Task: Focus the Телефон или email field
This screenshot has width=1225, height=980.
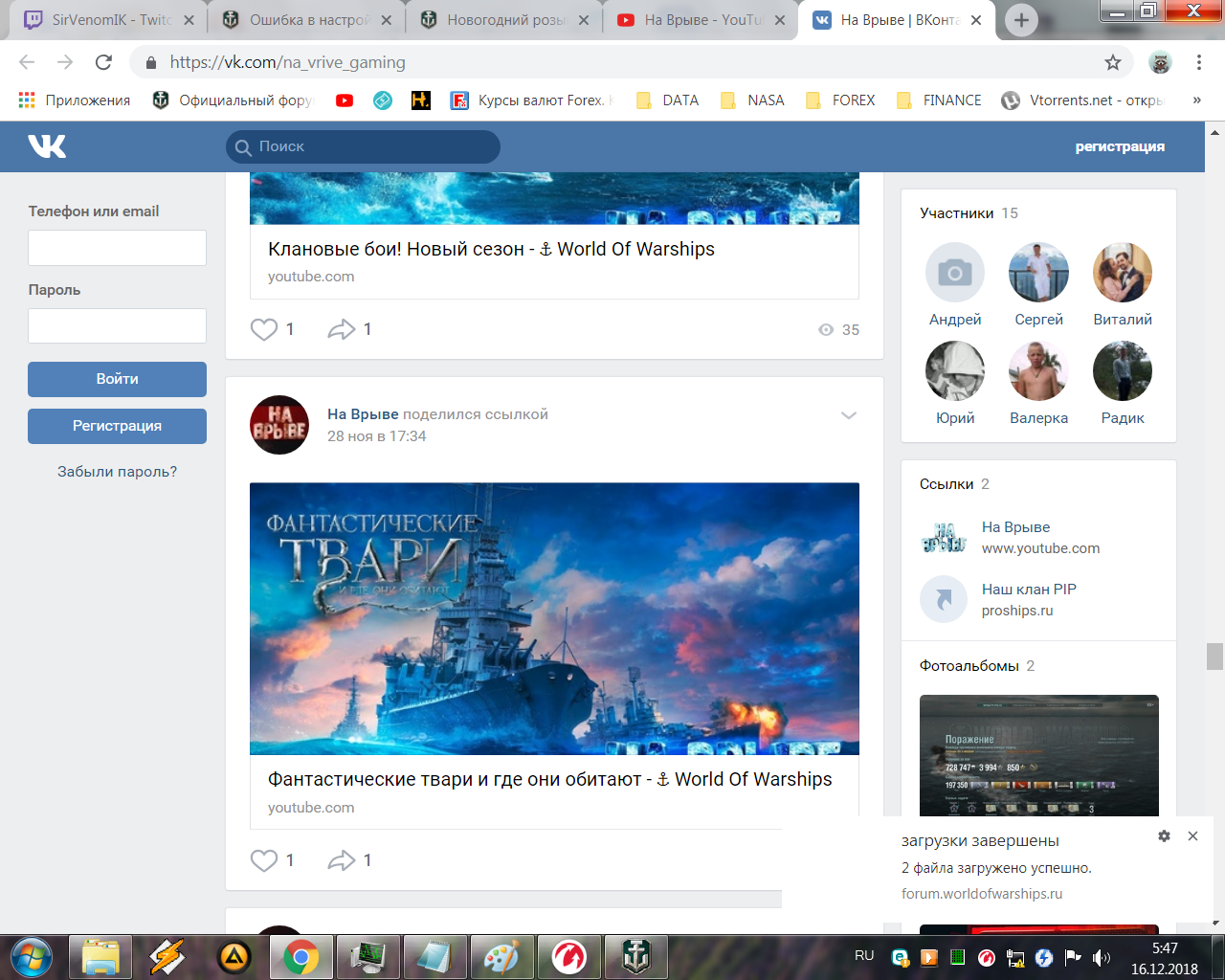Action: pos(117,248)
